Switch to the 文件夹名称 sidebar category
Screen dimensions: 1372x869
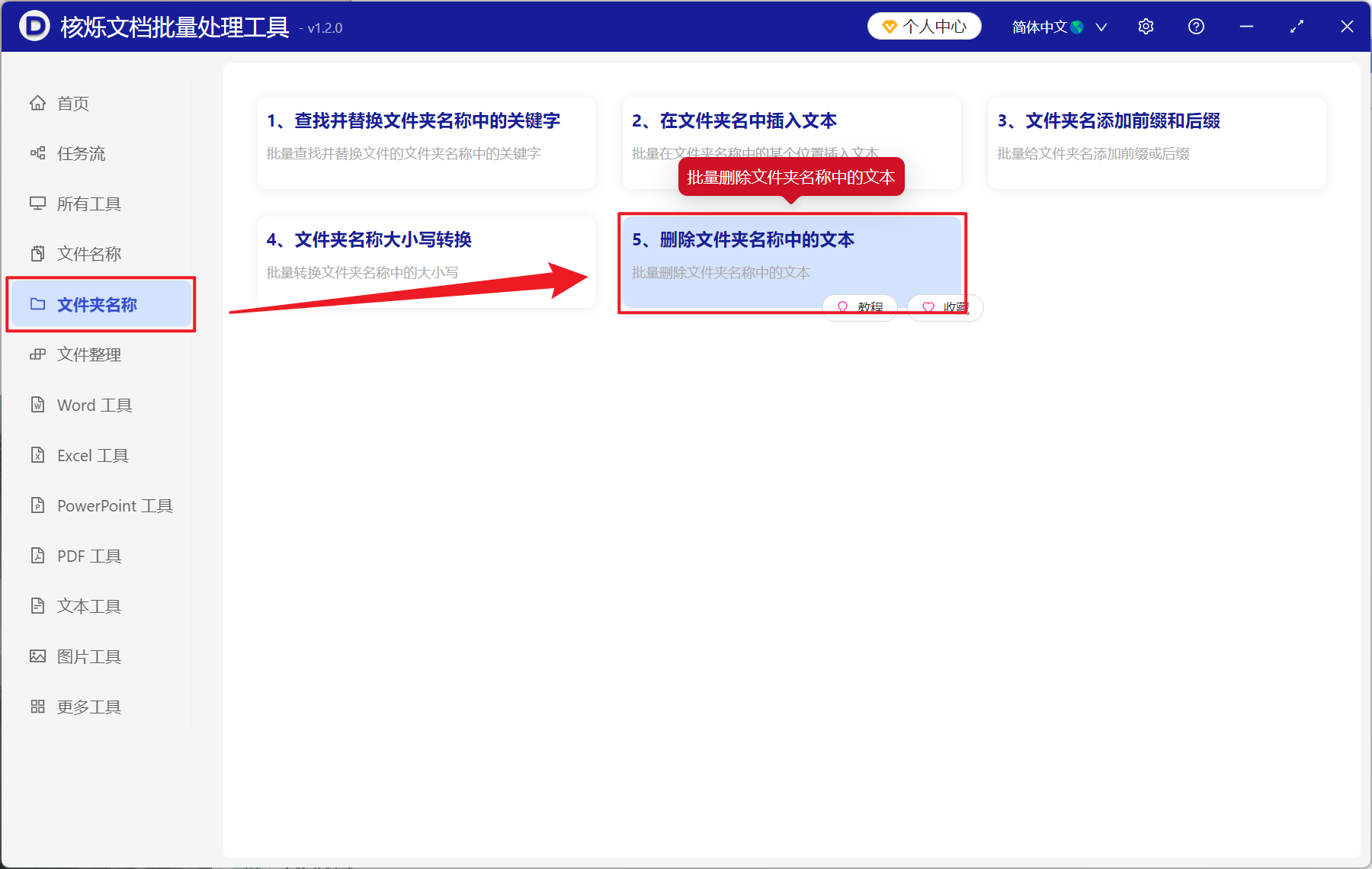[97, 304]
